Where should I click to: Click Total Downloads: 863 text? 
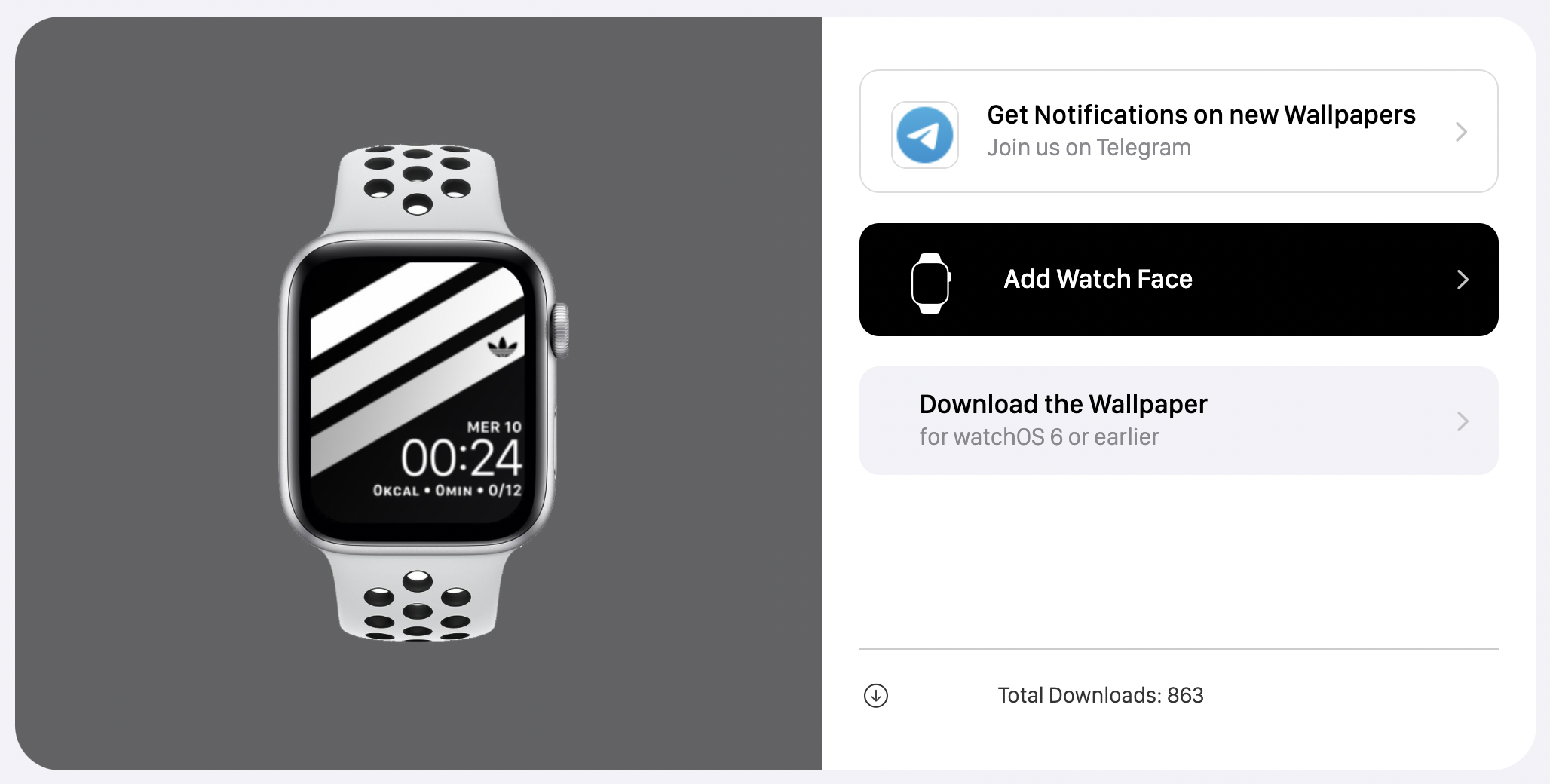[1101, 695]
